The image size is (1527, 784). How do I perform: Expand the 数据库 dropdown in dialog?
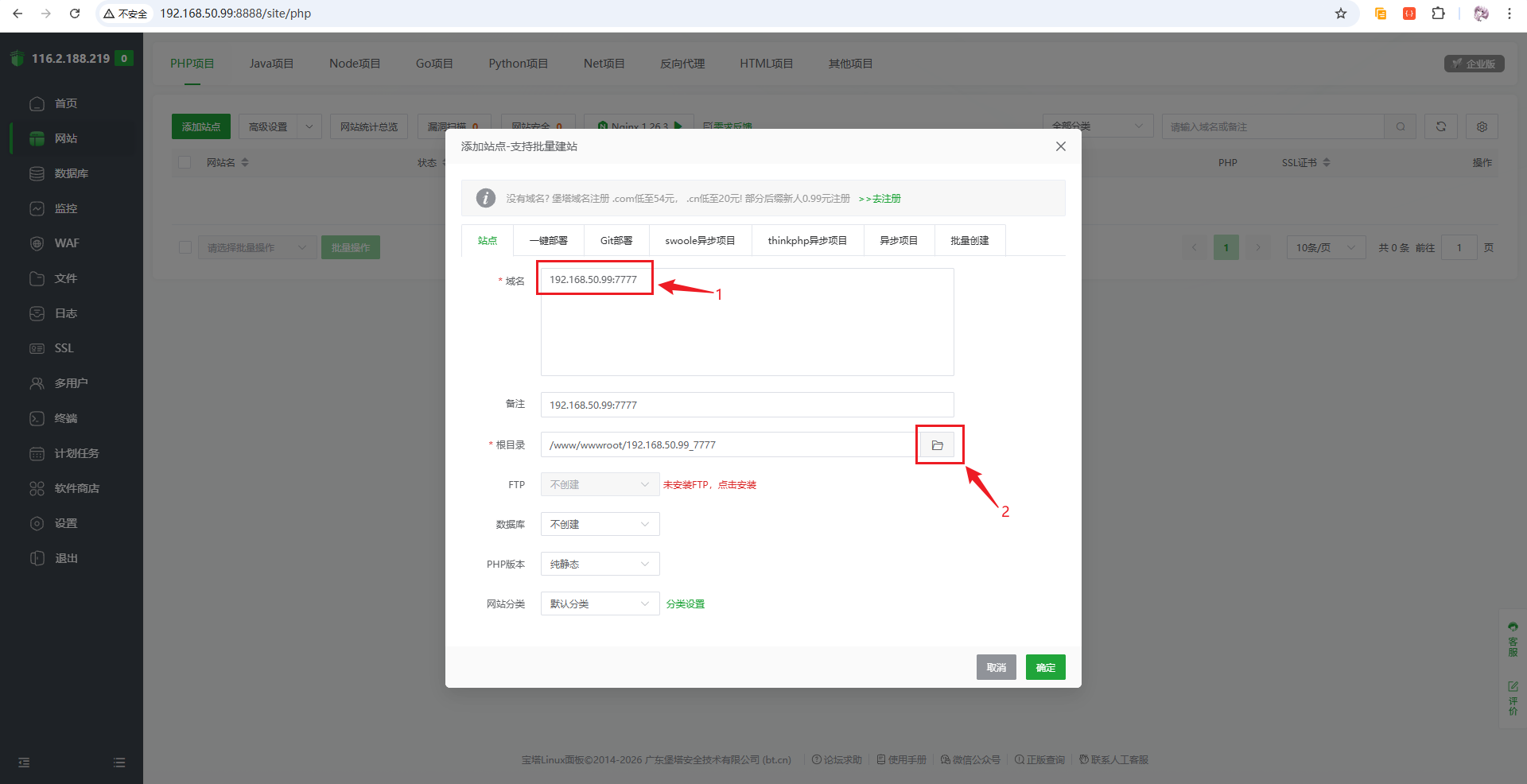pos(600,524)
